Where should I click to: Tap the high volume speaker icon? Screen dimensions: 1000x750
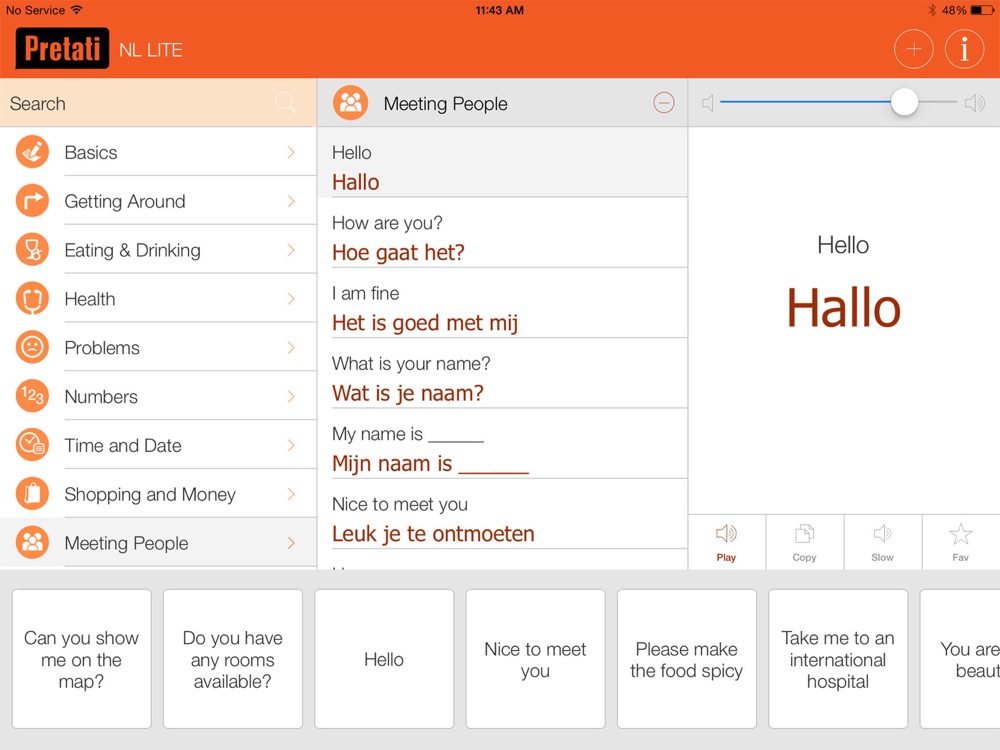tap(974, 103)
